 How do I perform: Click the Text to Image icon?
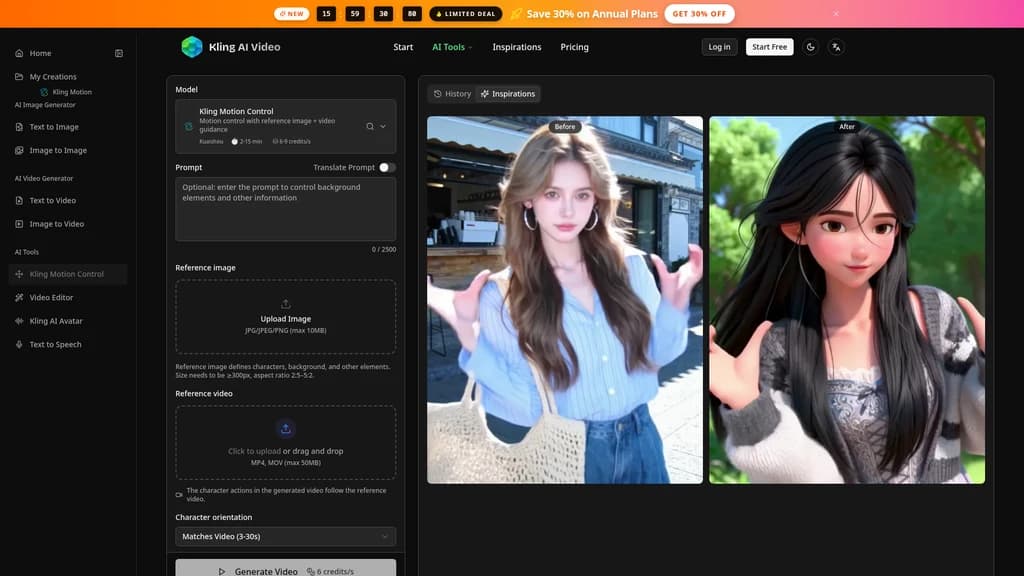19,127
